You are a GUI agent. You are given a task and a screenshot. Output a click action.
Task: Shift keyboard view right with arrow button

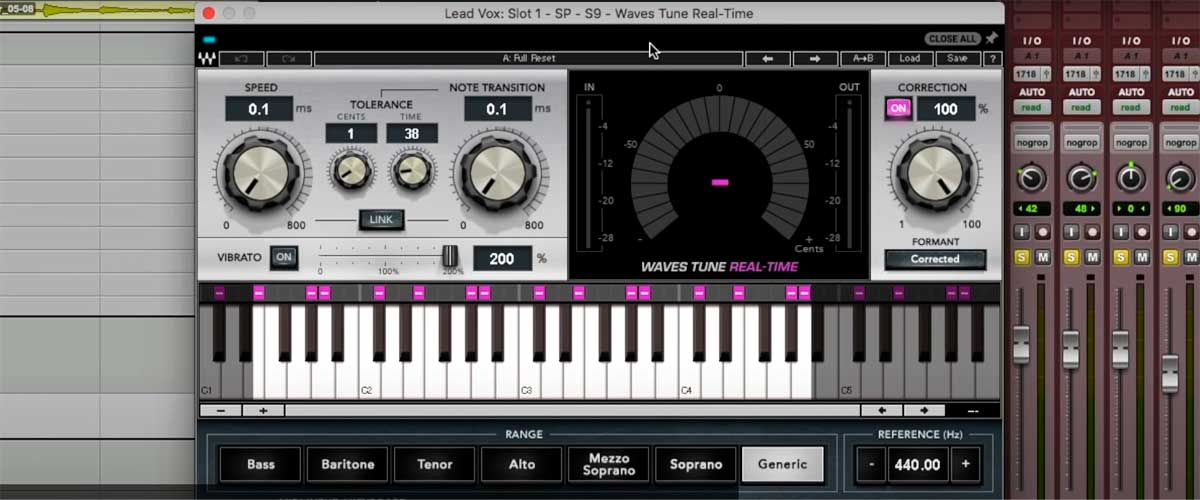[x=923, y=410]
